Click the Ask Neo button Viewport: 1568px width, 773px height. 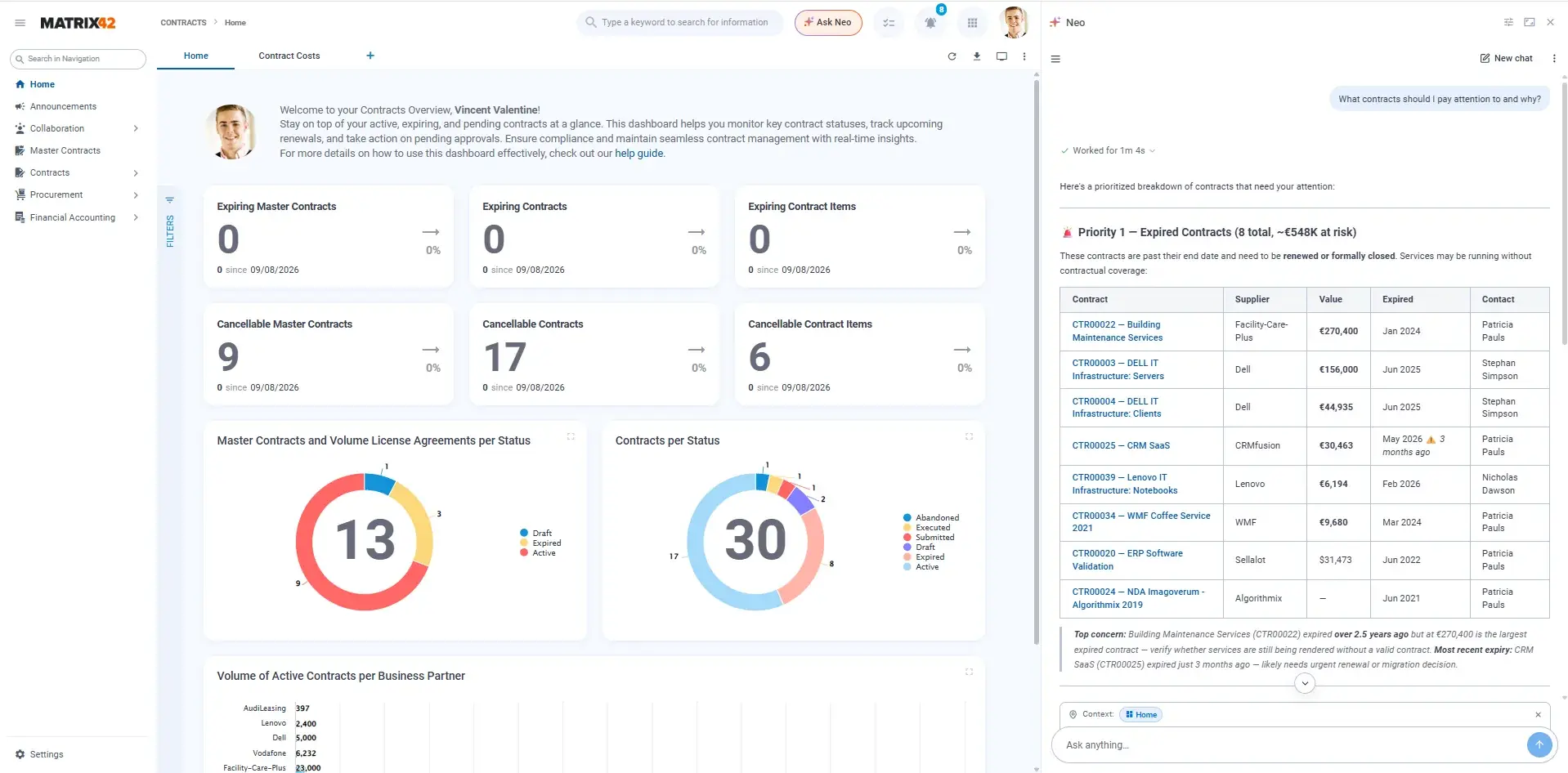tap(828, 23)
